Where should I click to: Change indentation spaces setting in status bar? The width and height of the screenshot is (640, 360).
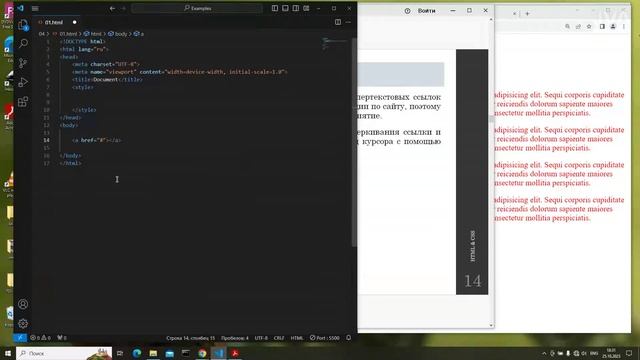click(x=235, y=338)
